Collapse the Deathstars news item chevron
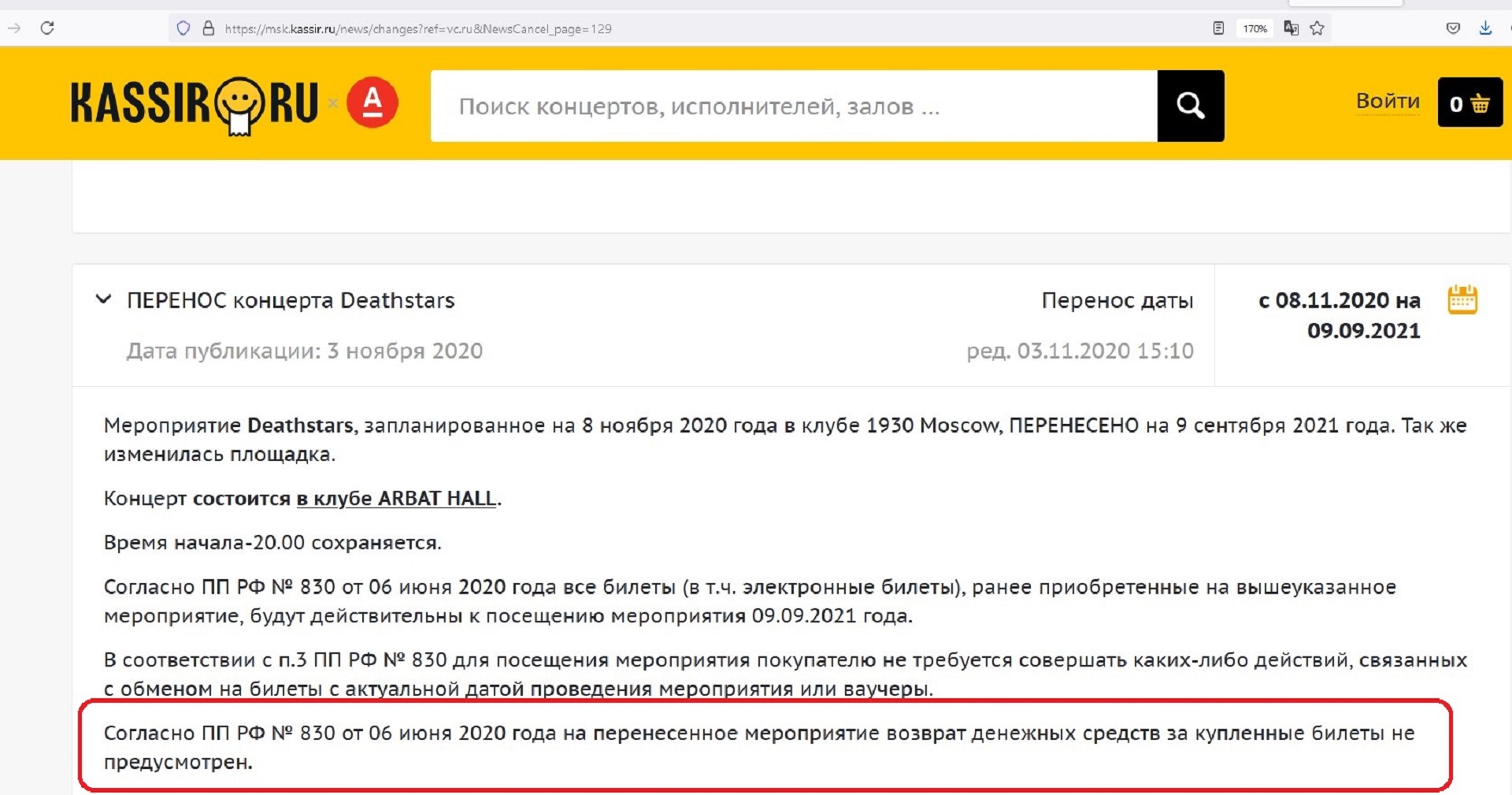The image size is (1512, 795). coord(103,299)
